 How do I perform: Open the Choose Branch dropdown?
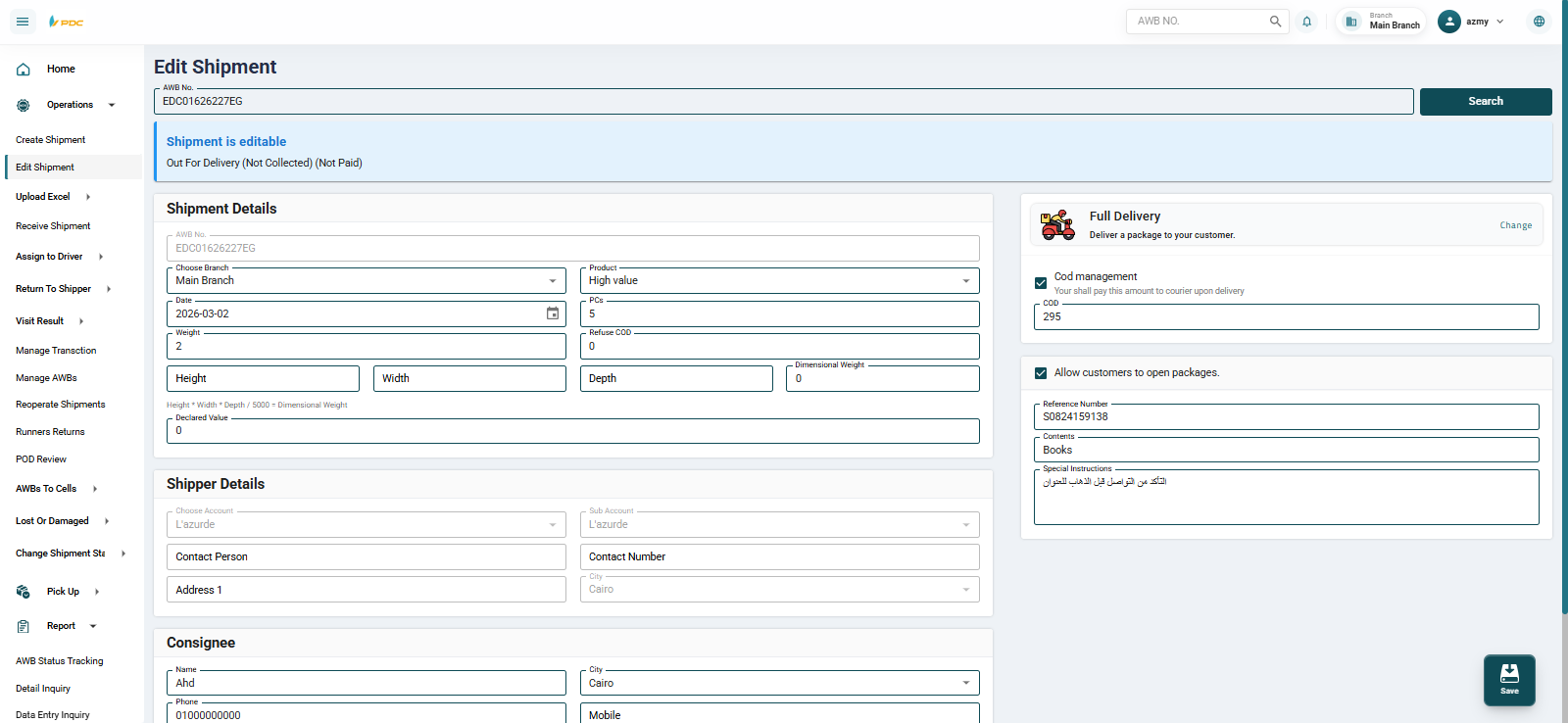[367, 280]
